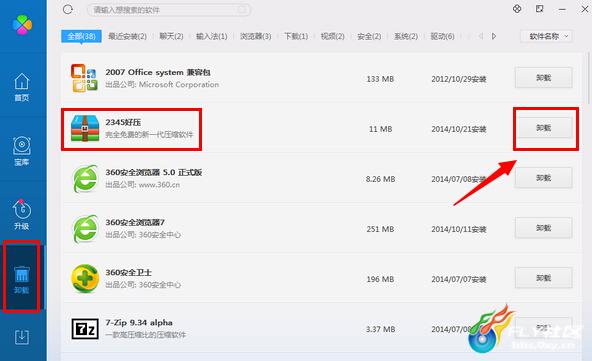This screenshot has height=361, width=592.
Task: Uninstall 2007 Office system 兼容包
Action: click(x=544, y=78)
